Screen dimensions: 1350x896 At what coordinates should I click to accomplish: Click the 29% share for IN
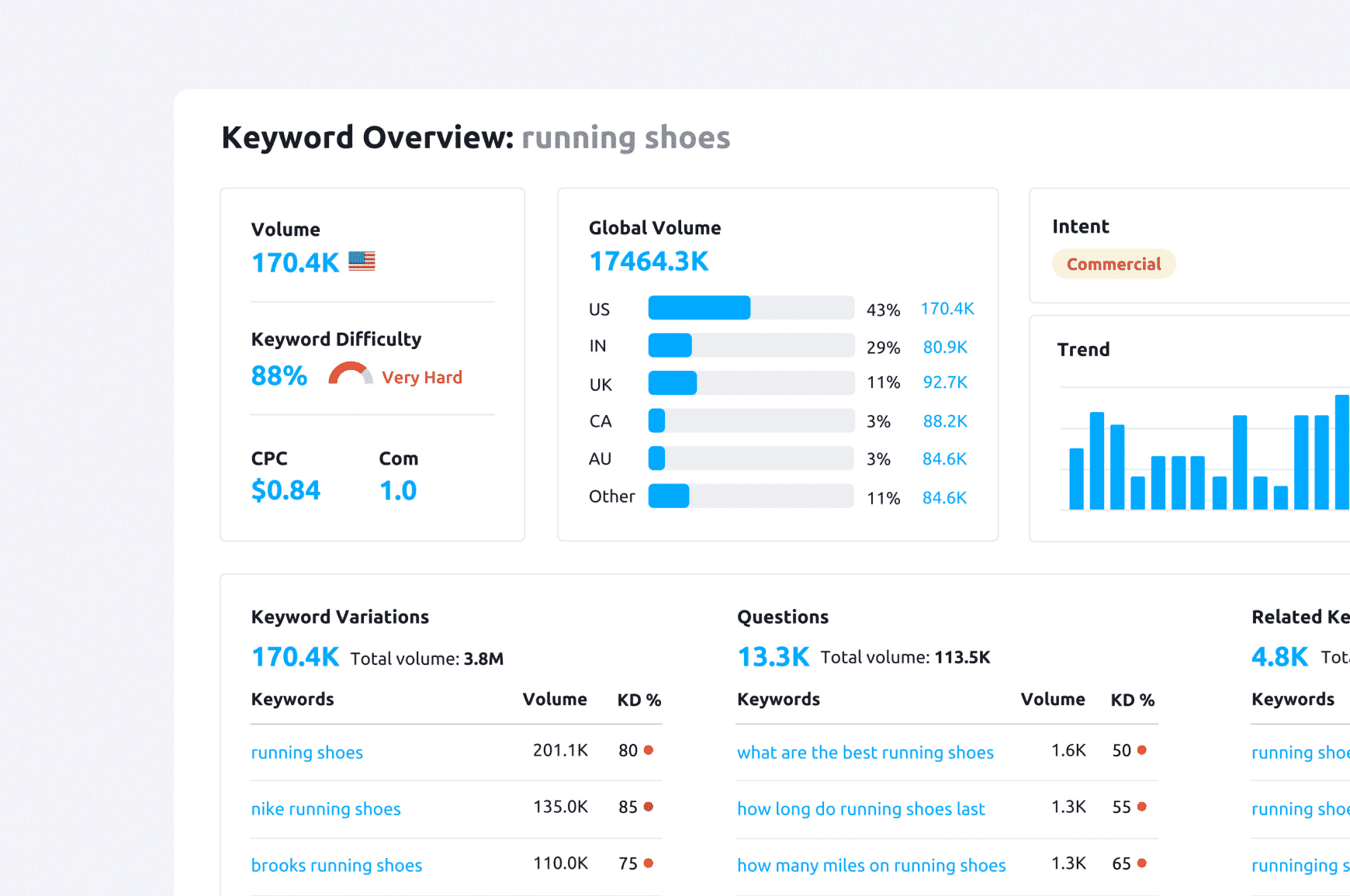pos(883,348)
